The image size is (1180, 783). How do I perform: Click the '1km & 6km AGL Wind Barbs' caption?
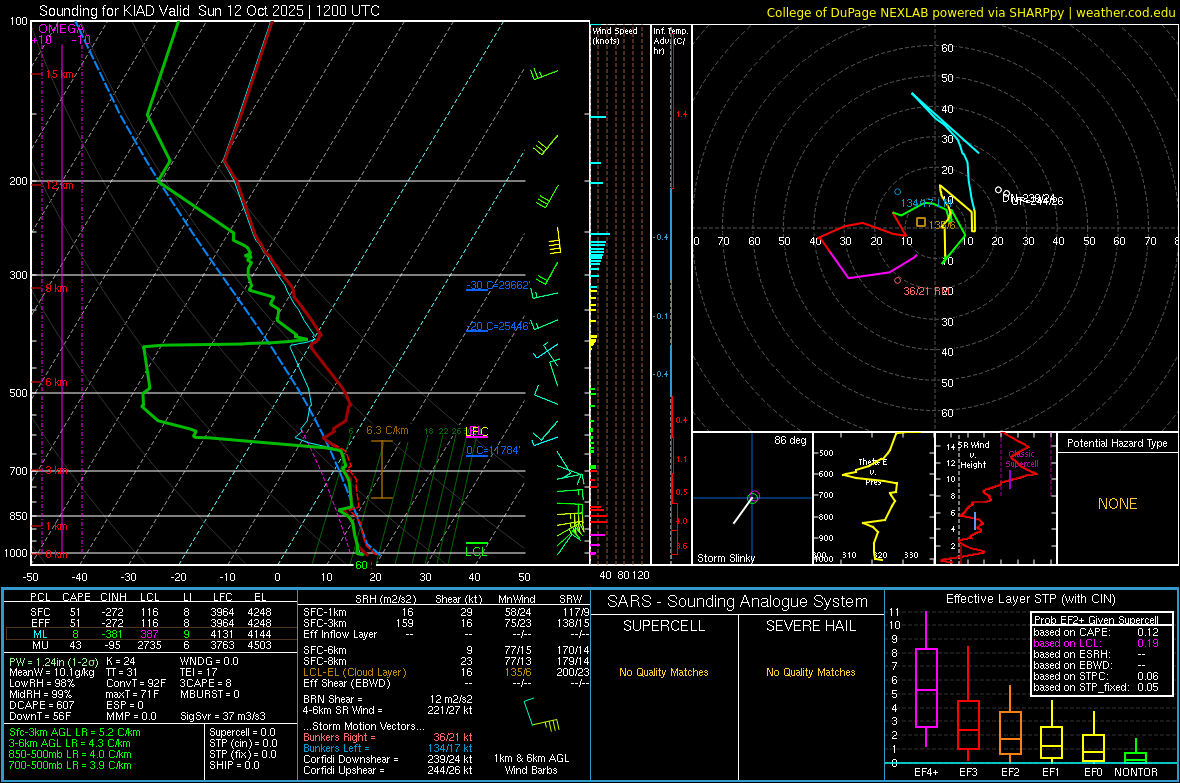[x=531, y=764]
